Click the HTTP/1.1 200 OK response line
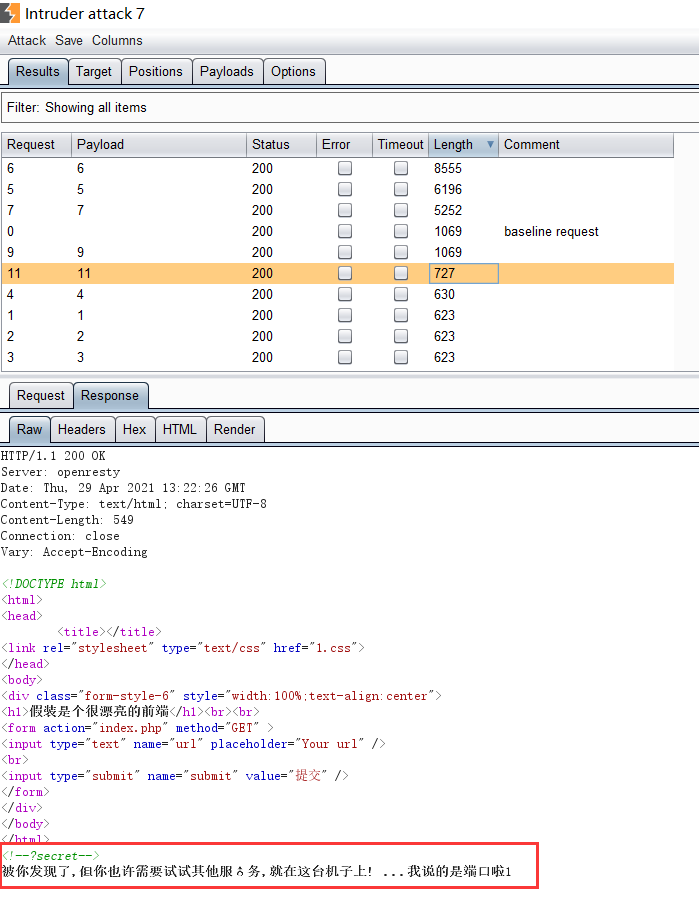 coord(53,456)
